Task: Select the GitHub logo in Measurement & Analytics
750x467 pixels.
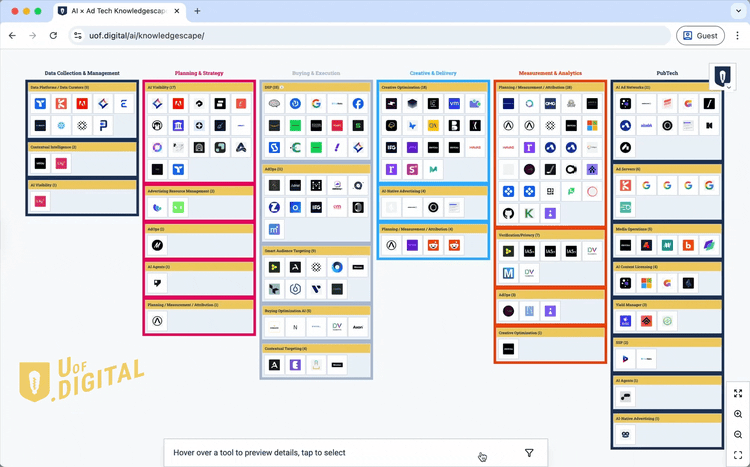Action: tap(508, 213)
